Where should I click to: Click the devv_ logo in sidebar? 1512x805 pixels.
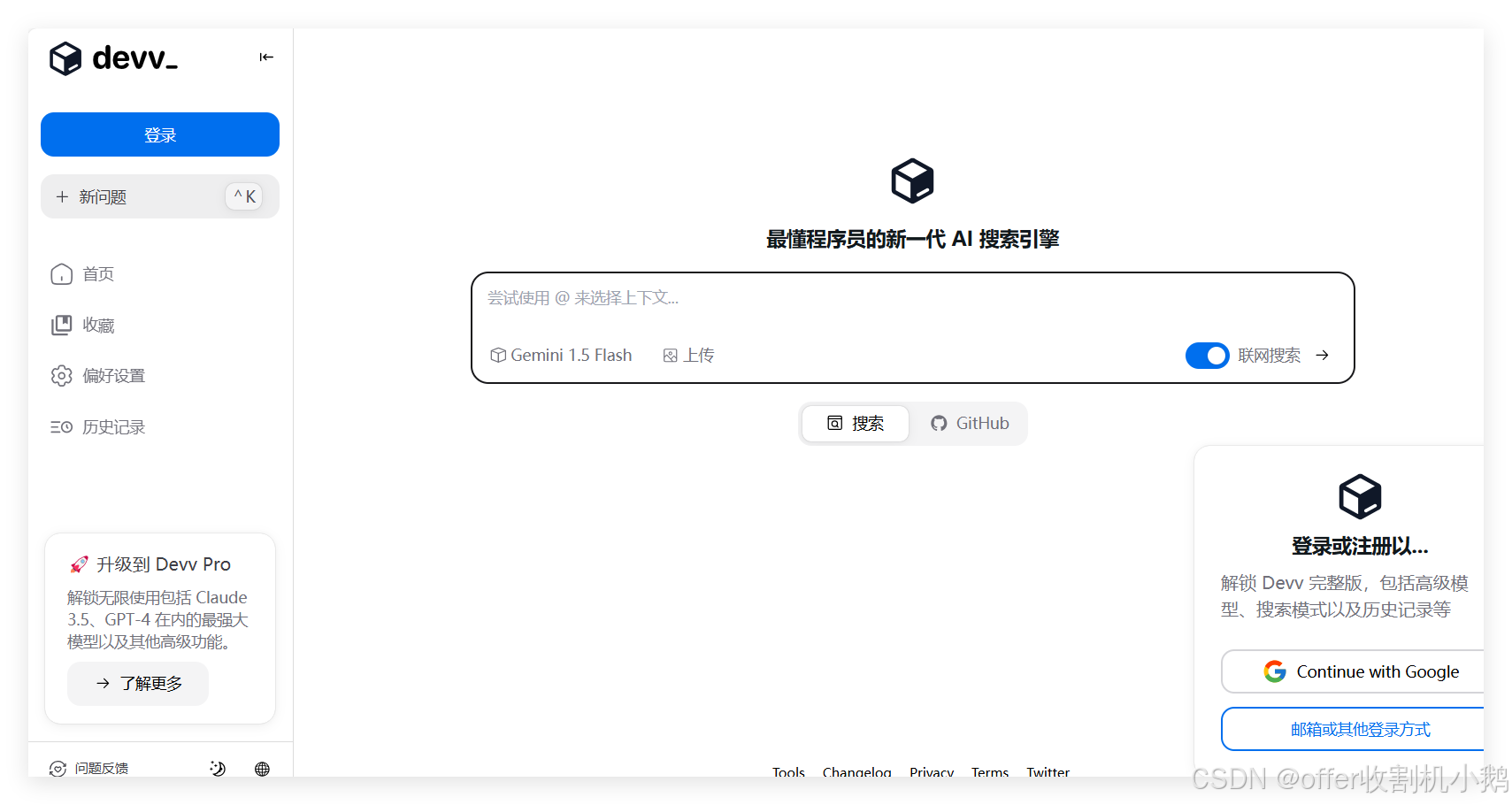(x=113, y=58)
